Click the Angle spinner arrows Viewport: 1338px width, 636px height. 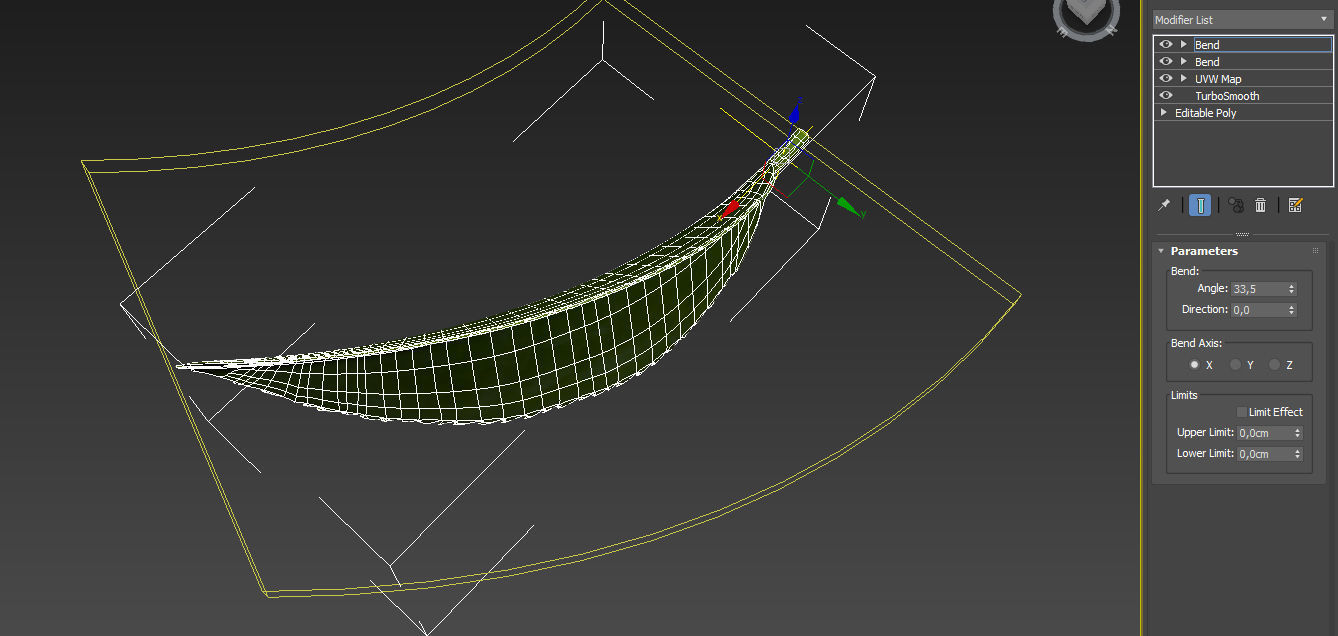pyautogui.click(x=1291, y=289)
